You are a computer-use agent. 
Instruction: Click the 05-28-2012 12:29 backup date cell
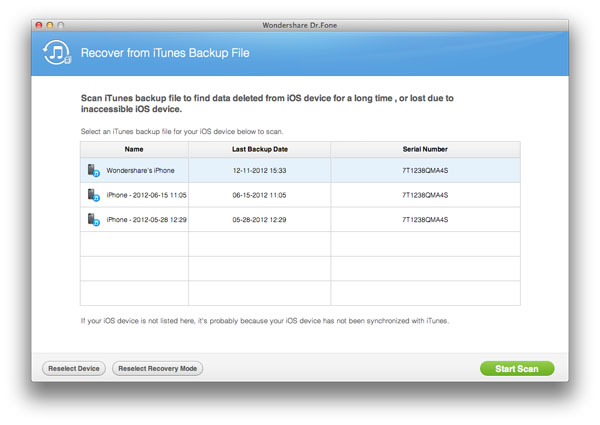point(259,220)
